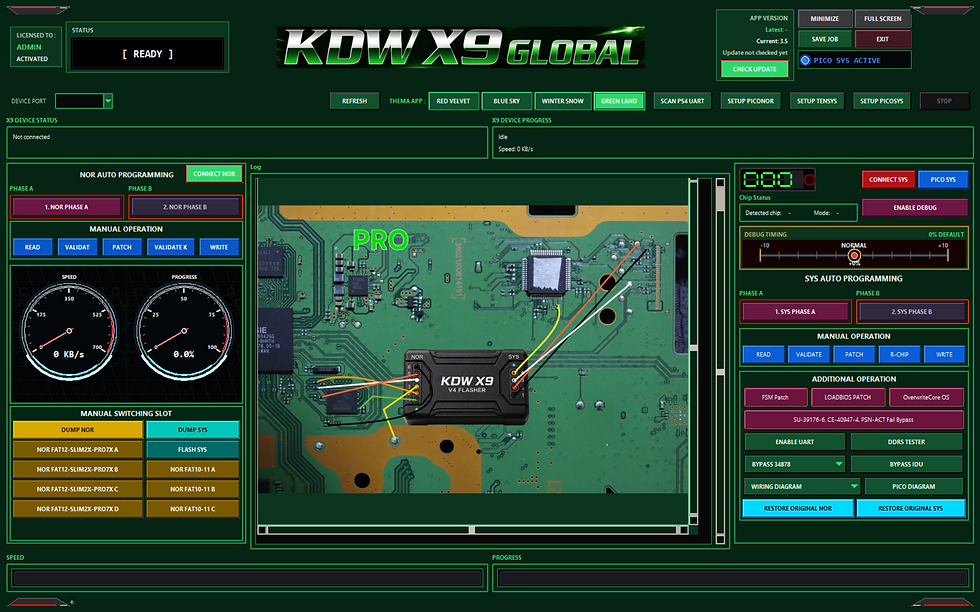Run 2. SYS Phase B

[911, 311]
